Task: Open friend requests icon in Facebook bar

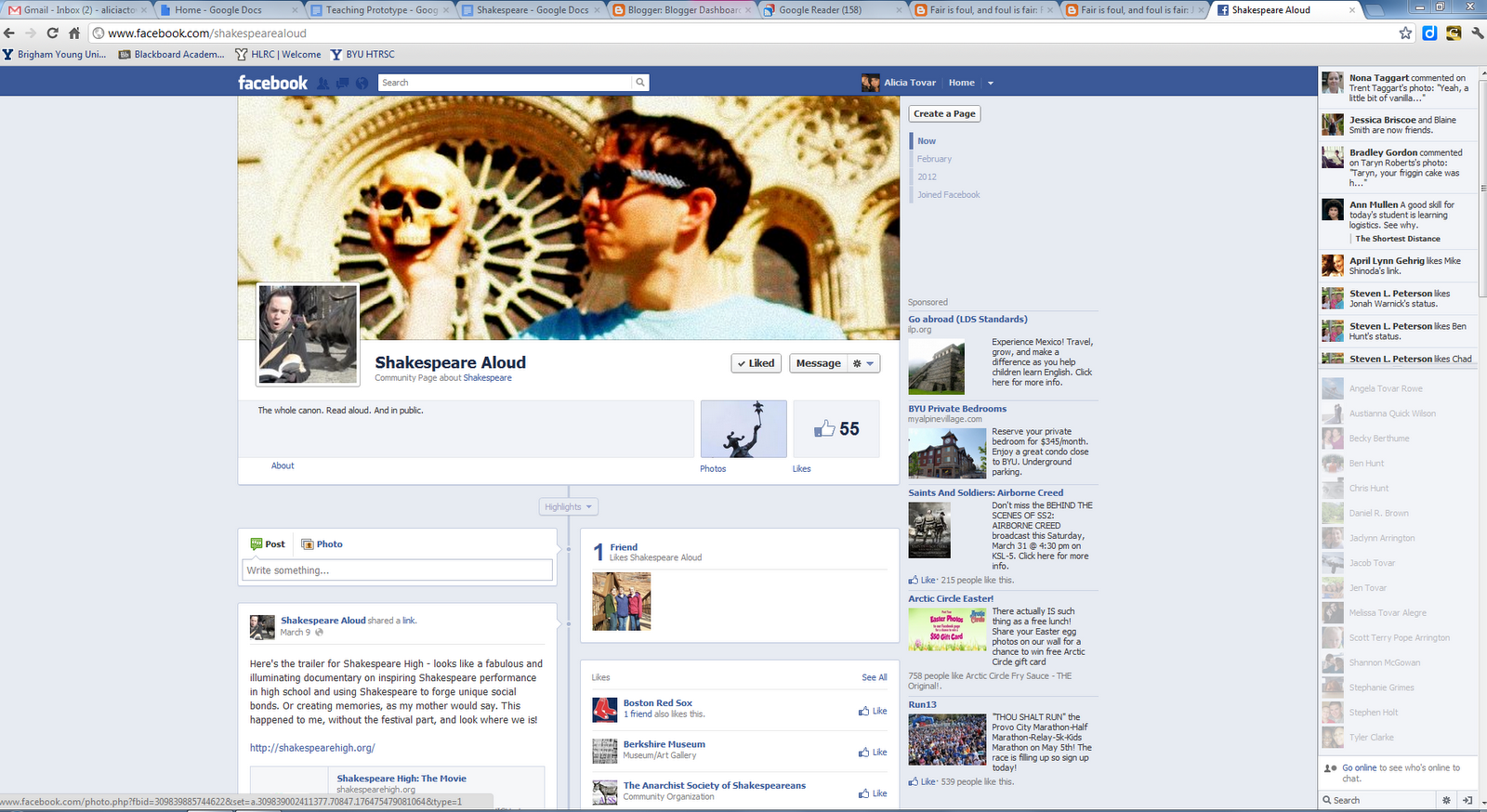Action: point(322,83)
